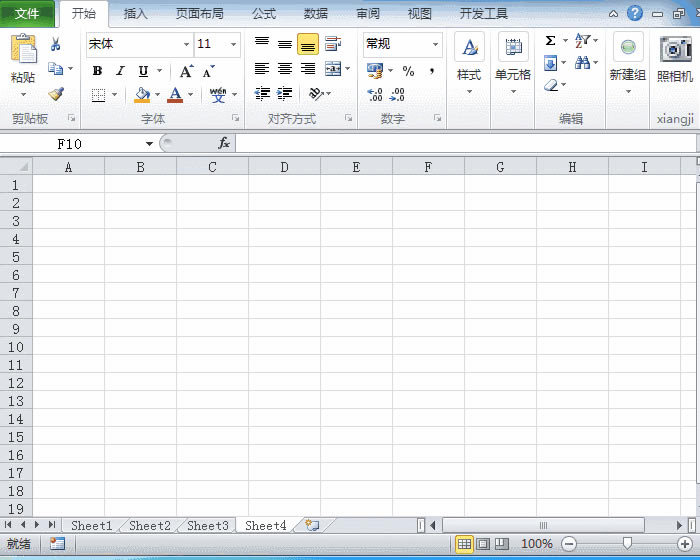The height and width of the screenshot is (560, 700).
Task: Open the font size dropdown
Action: tap(234, 44)
